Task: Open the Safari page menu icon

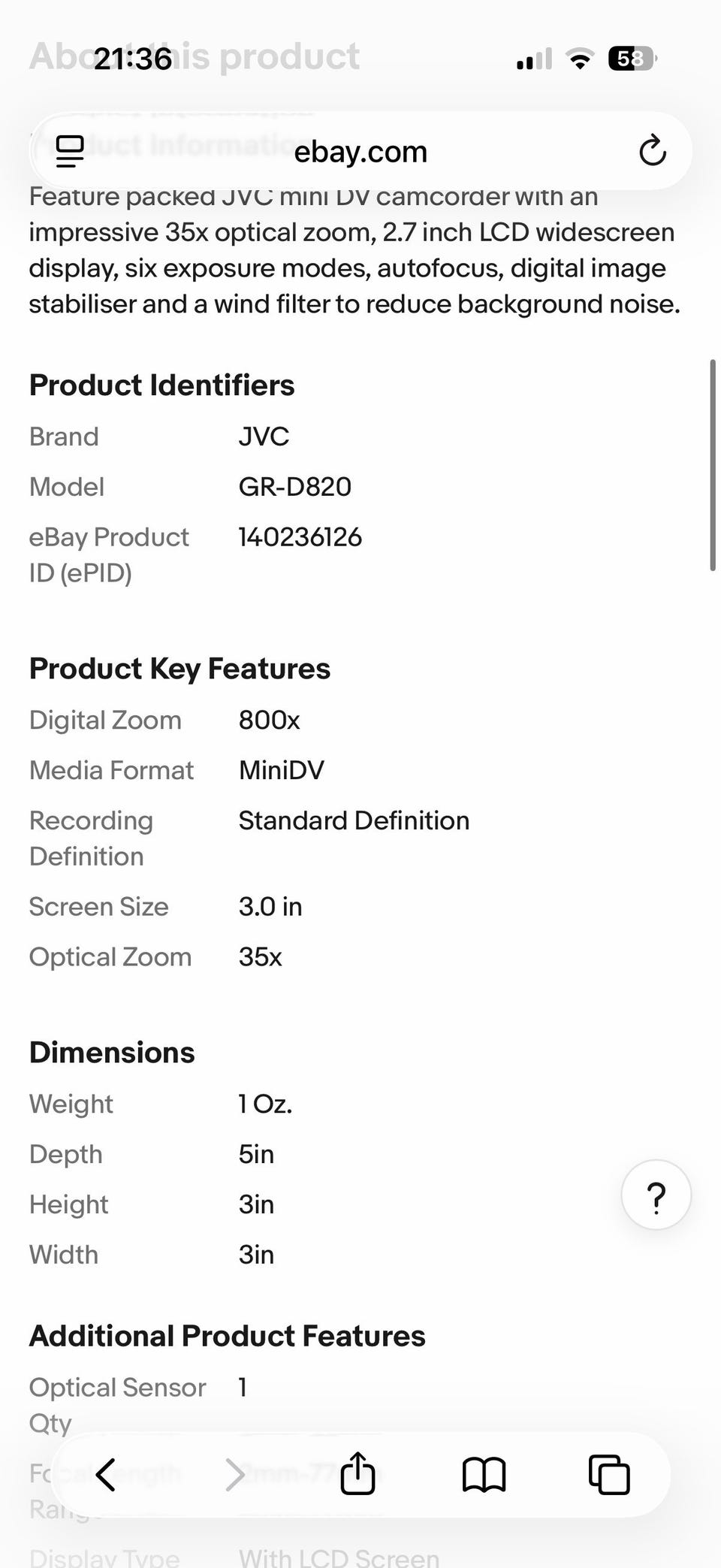Action: click(x=70, y=151)
